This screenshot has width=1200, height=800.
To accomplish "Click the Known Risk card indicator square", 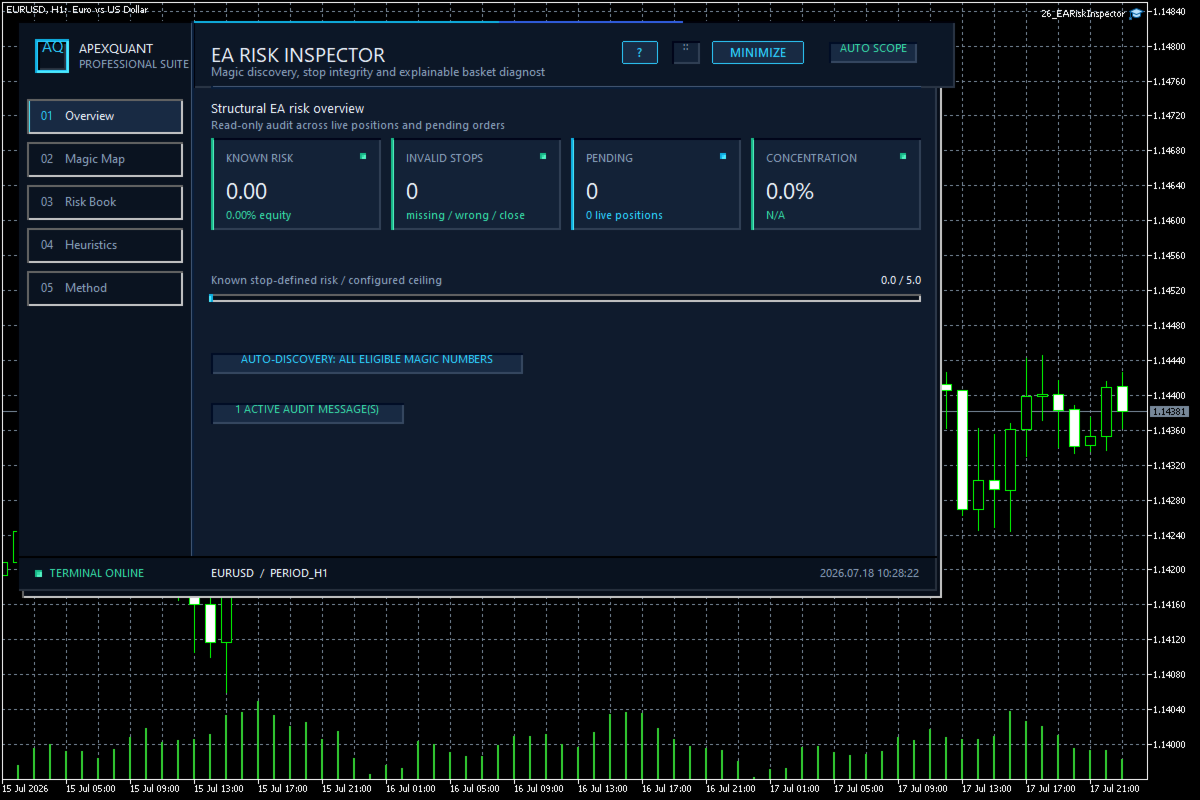I will (x=363, y=156).
